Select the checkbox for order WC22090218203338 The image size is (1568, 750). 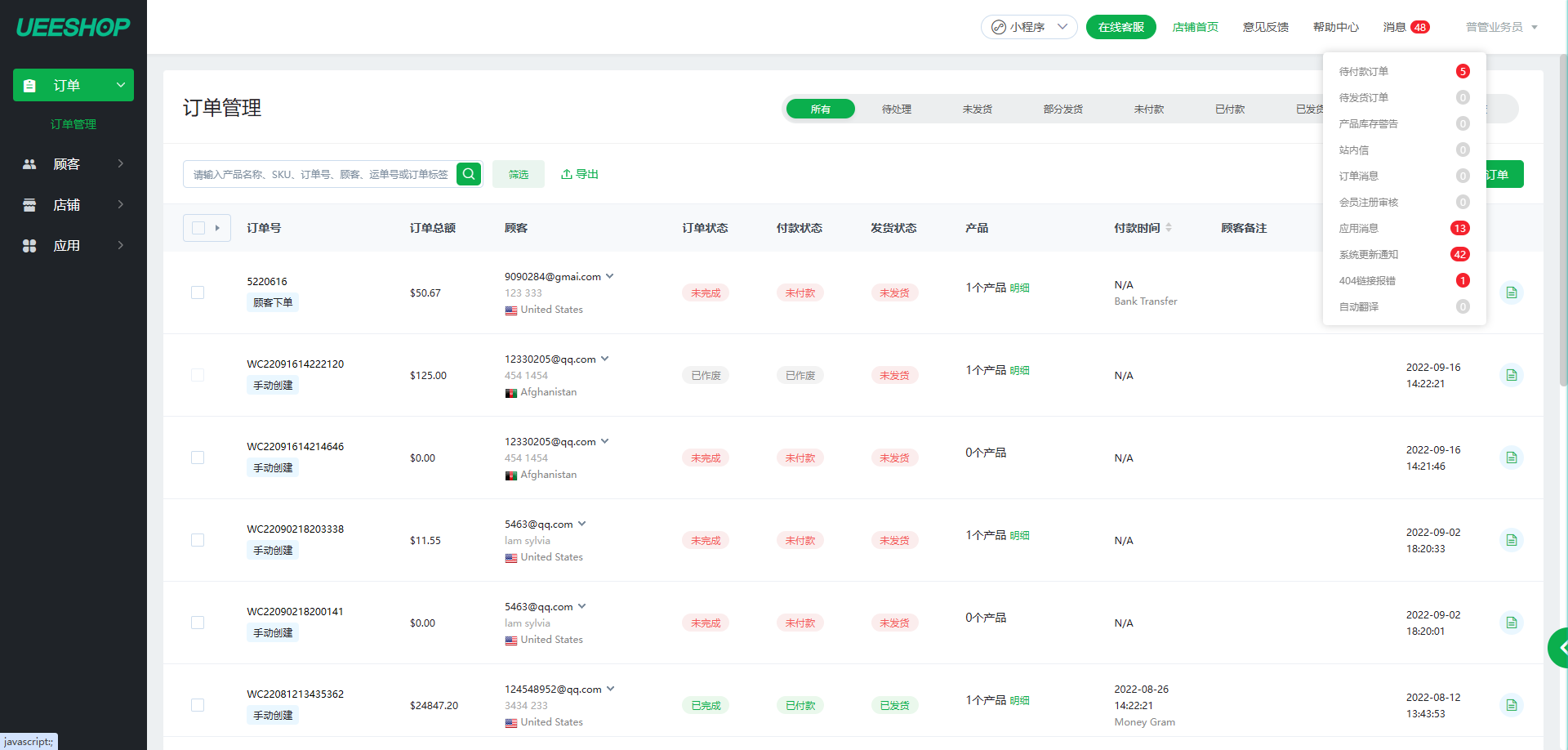(198, 540)
